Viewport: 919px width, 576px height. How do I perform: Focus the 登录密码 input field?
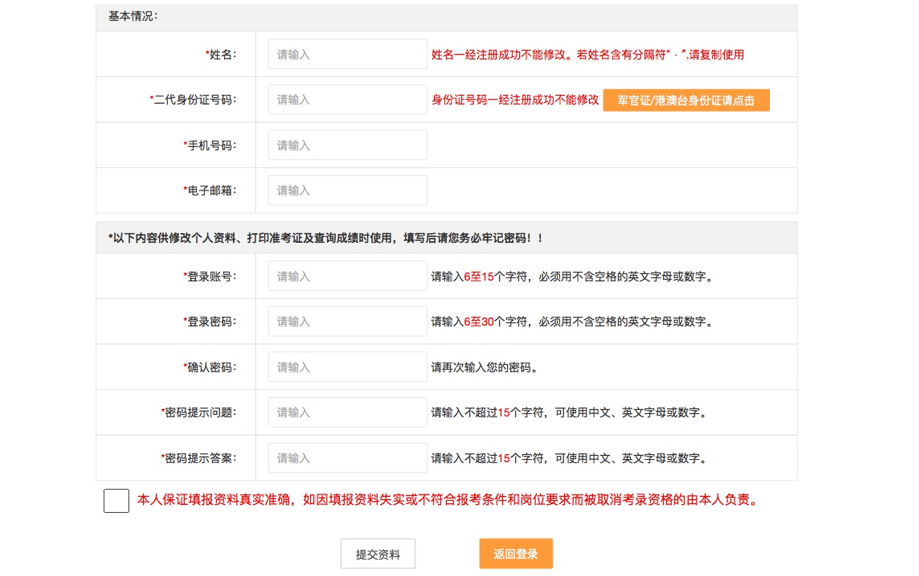click(x=347, y=322)
